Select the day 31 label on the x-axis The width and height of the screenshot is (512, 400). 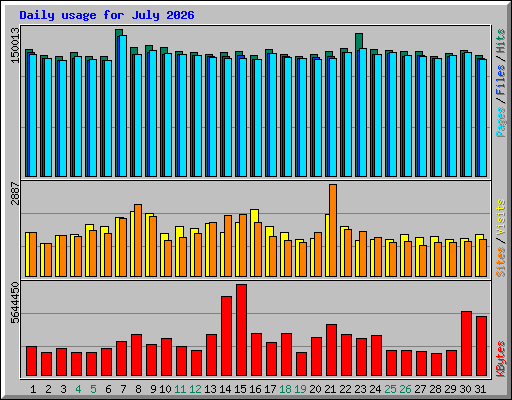[480, 389]
